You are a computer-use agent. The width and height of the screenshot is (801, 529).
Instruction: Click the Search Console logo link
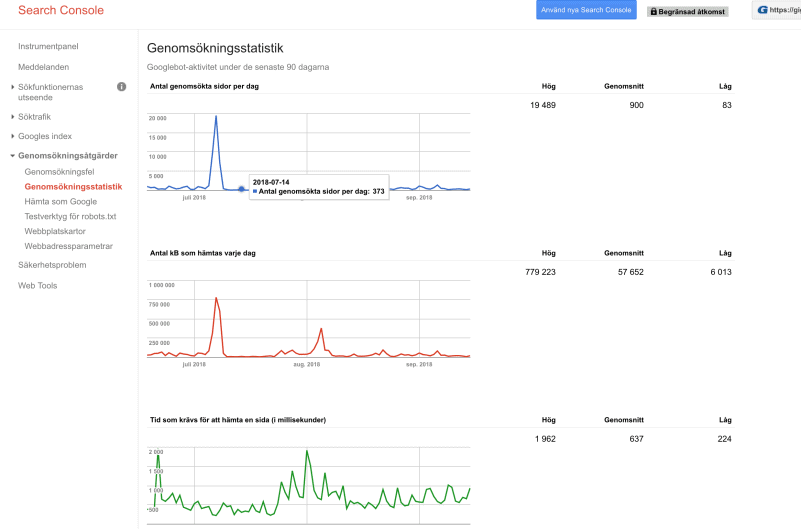(x=61, y=11)
